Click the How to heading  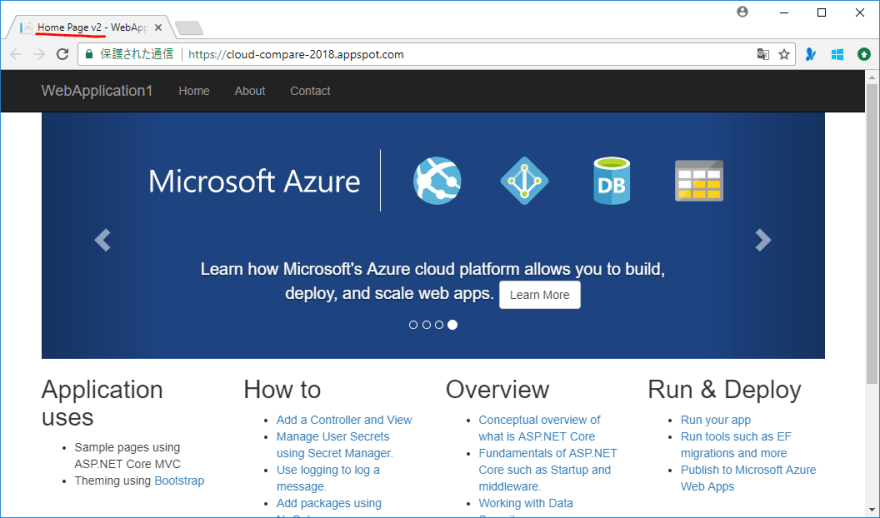(282, 389)
